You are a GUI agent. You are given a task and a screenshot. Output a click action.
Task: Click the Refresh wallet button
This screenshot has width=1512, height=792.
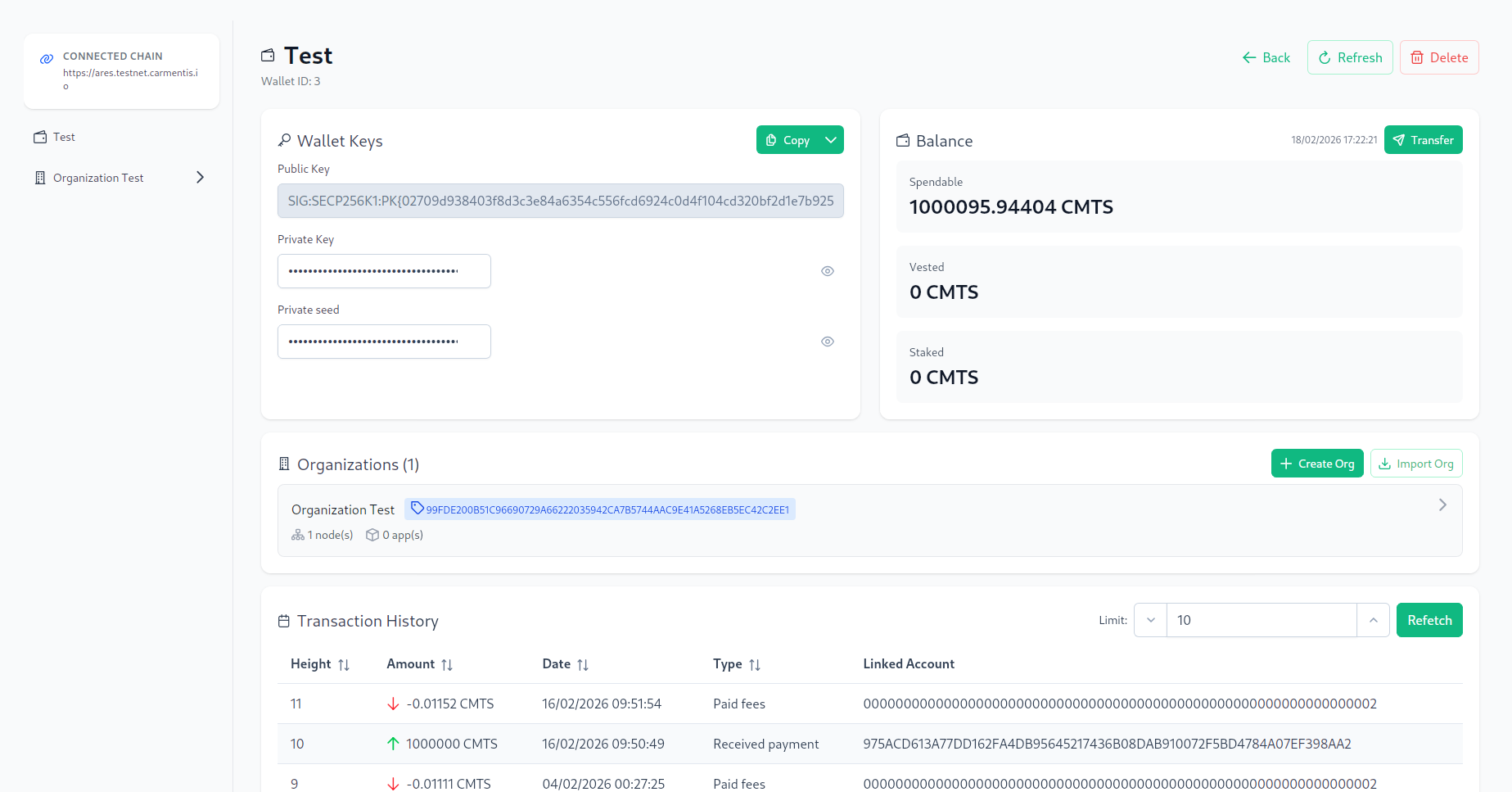click(1349, 57)
